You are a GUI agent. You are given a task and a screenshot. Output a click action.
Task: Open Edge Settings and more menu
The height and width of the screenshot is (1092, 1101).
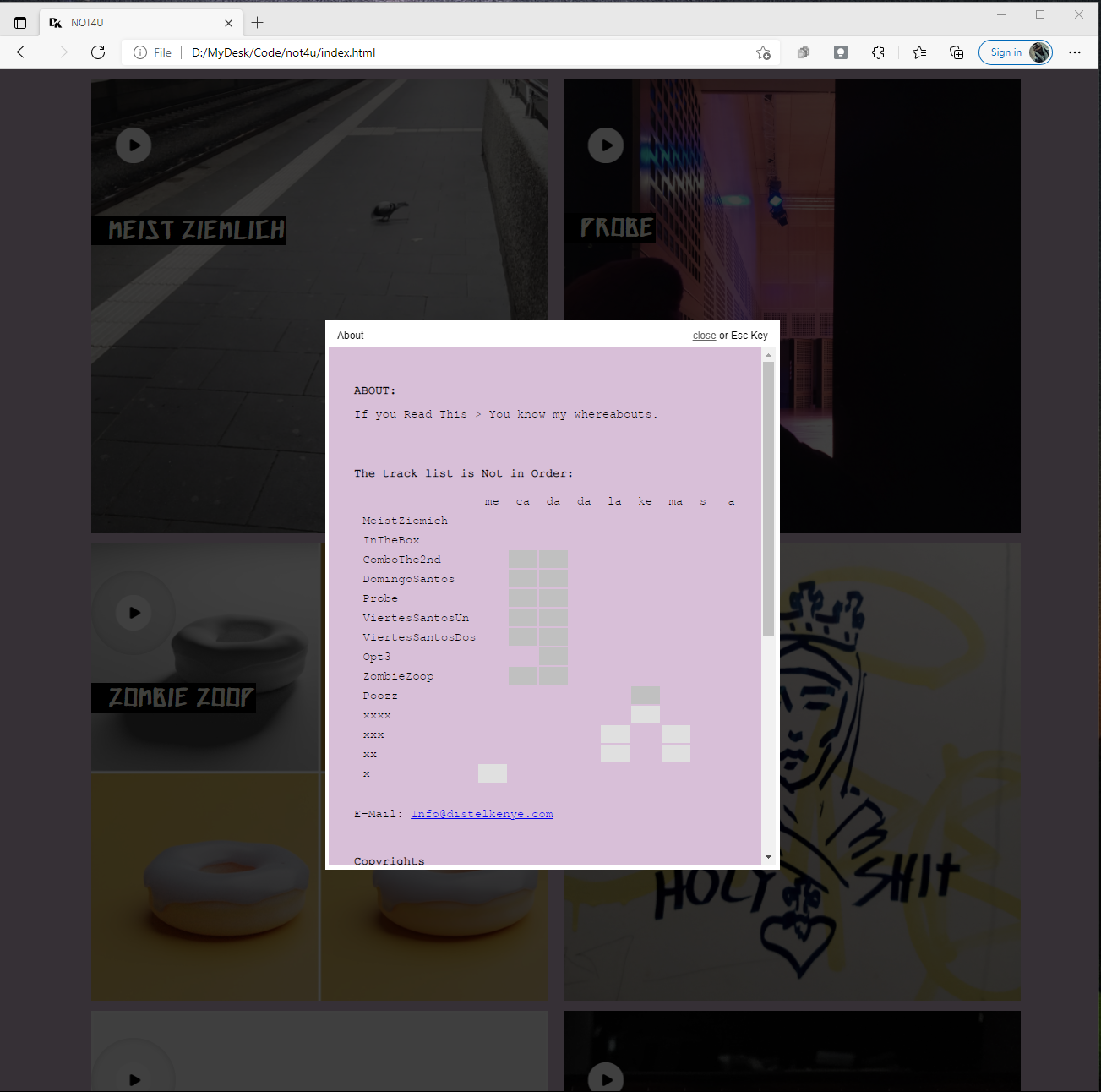point(1075,52)
